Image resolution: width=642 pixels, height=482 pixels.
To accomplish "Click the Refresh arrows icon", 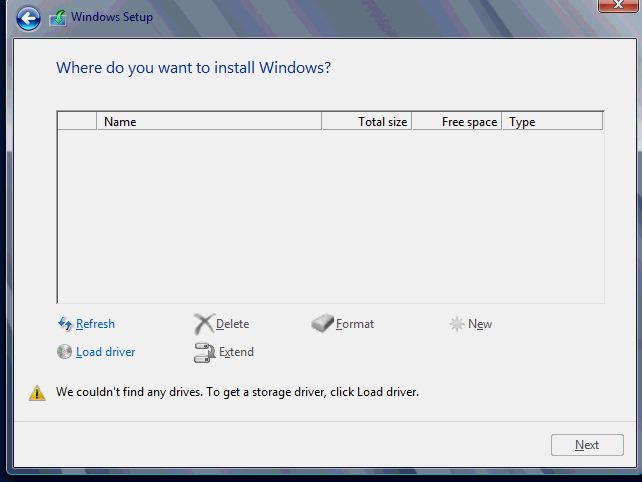I will coord(65,324).
